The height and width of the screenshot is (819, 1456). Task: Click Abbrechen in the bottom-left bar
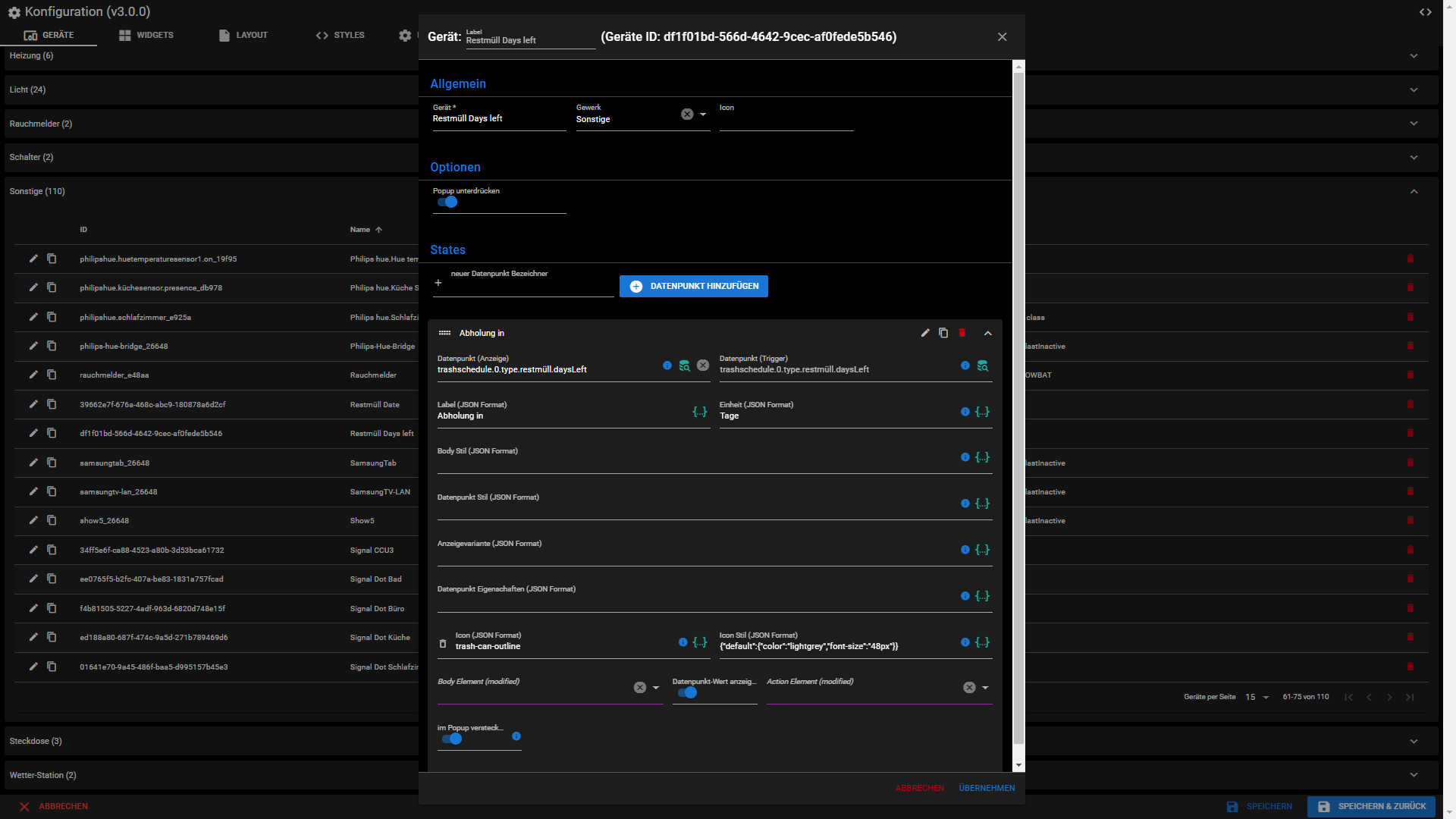click(x=54, y=807)
